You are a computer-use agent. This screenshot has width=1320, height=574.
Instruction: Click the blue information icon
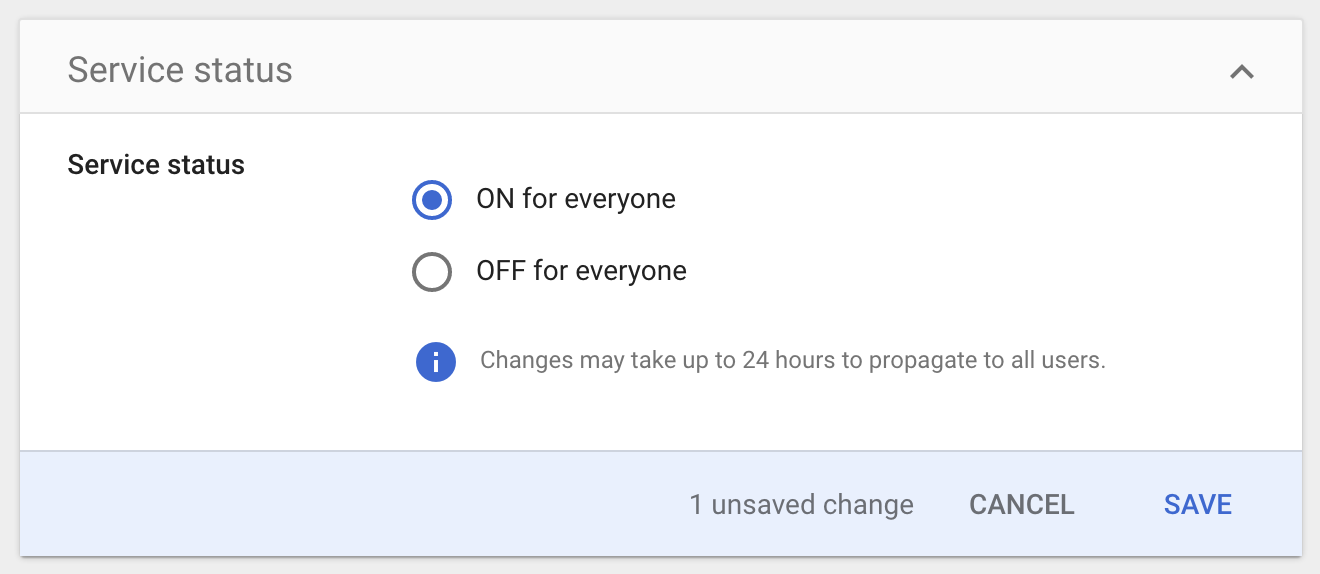(436, 361)
